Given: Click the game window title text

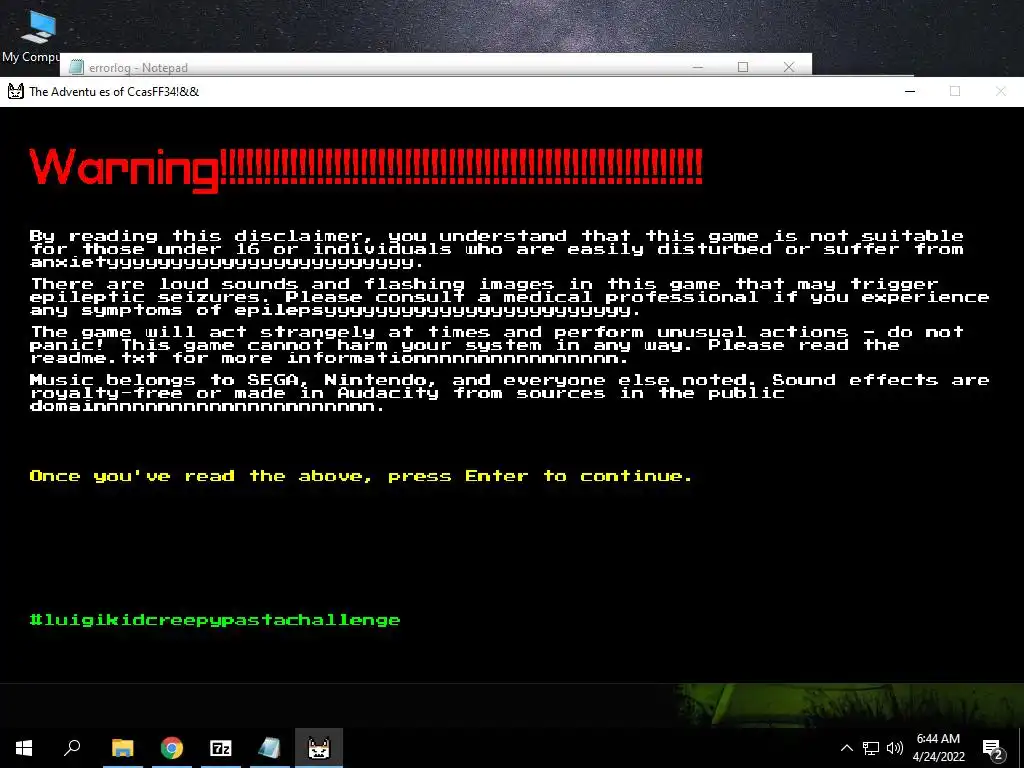Looking at the screenshot, I should (x=114, y=91).
